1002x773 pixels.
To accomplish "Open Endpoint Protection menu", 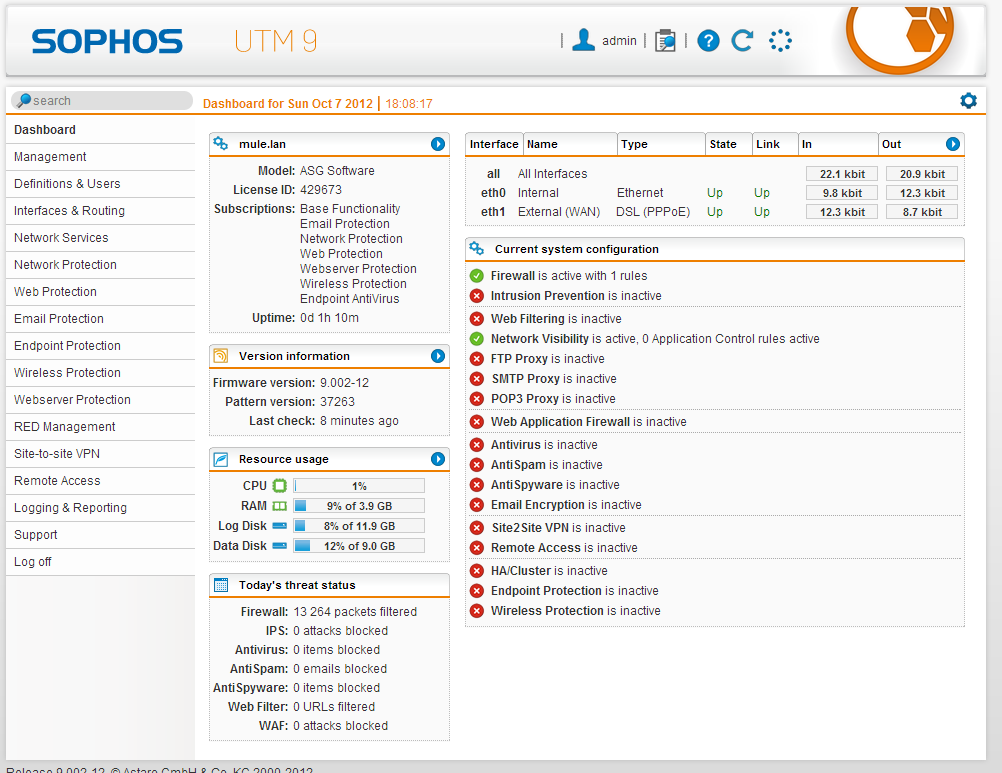I will tap(100, 346).
